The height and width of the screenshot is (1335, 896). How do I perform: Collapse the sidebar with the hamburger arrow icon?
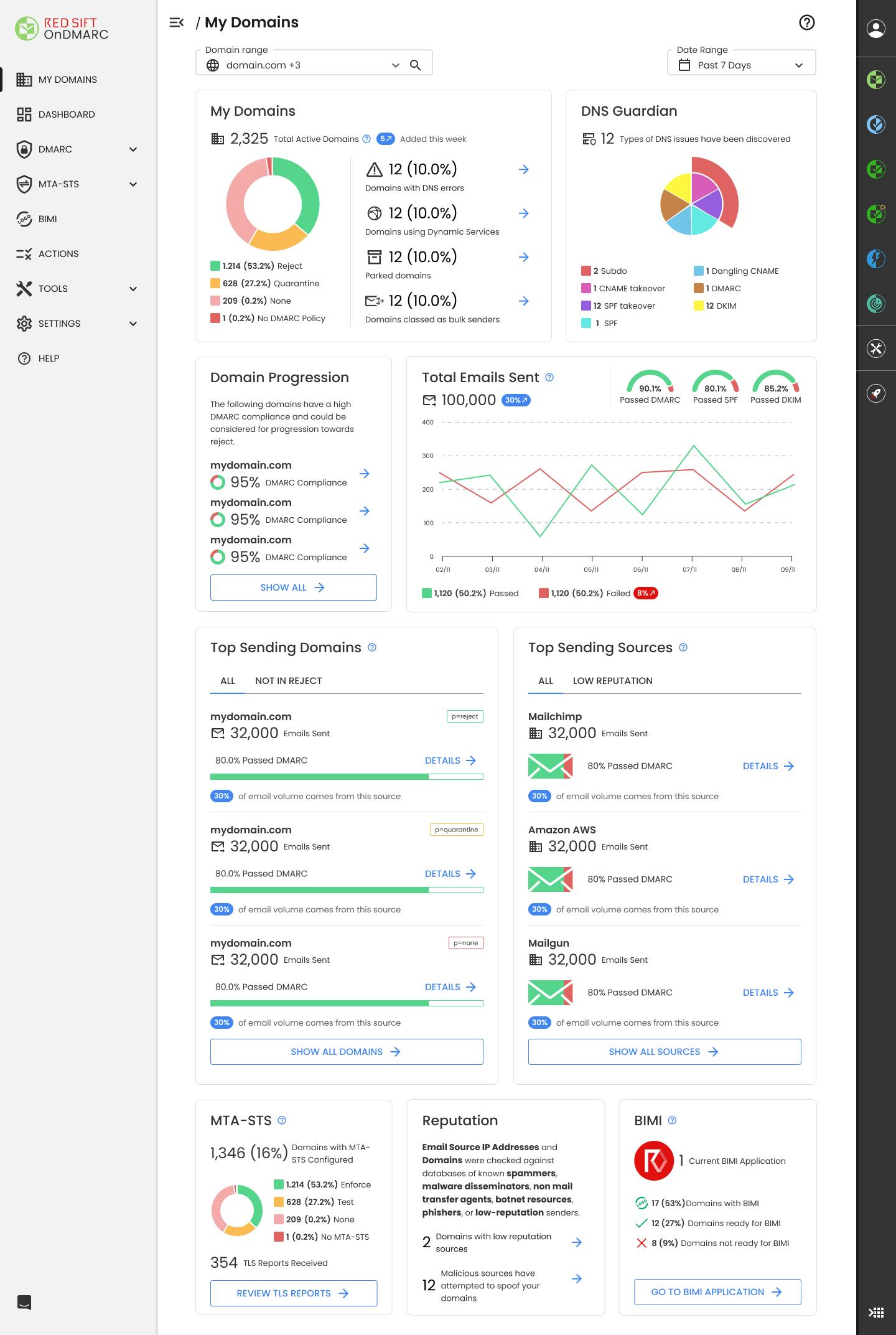tap(177, 22)
